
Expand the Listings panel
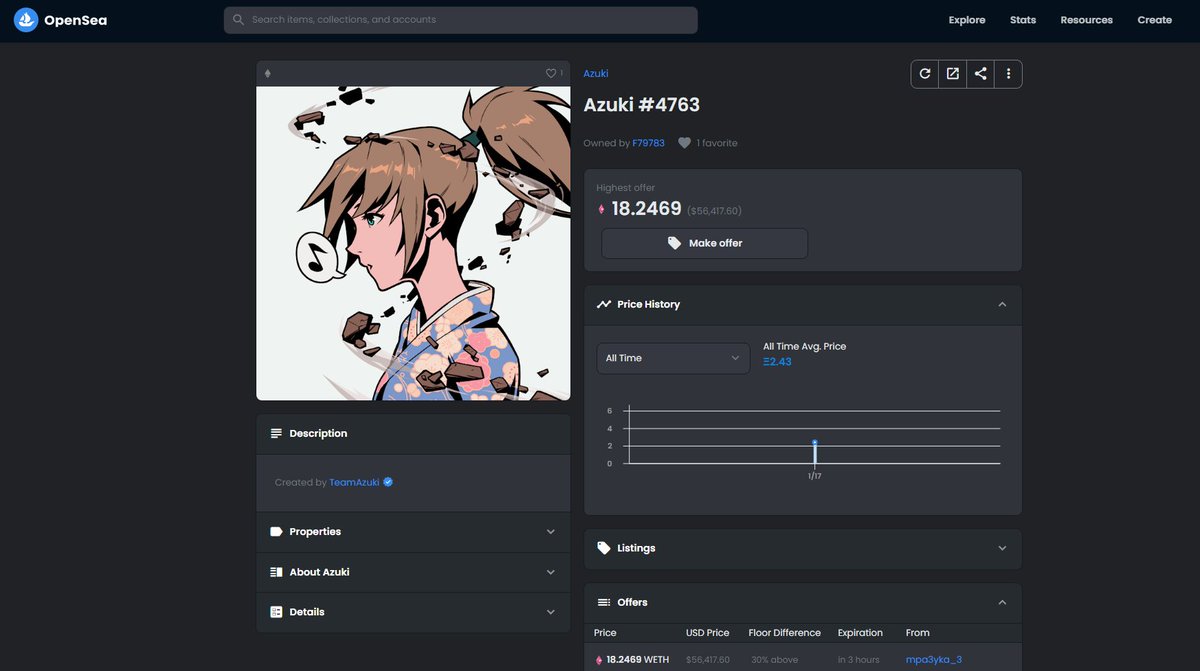point(1002,548)
